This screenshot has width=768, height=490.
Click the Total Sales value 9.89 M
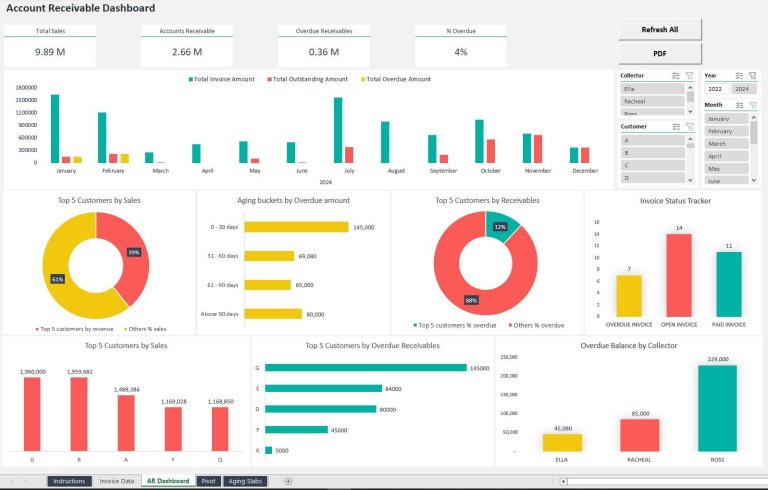click(x=50, y=52)
